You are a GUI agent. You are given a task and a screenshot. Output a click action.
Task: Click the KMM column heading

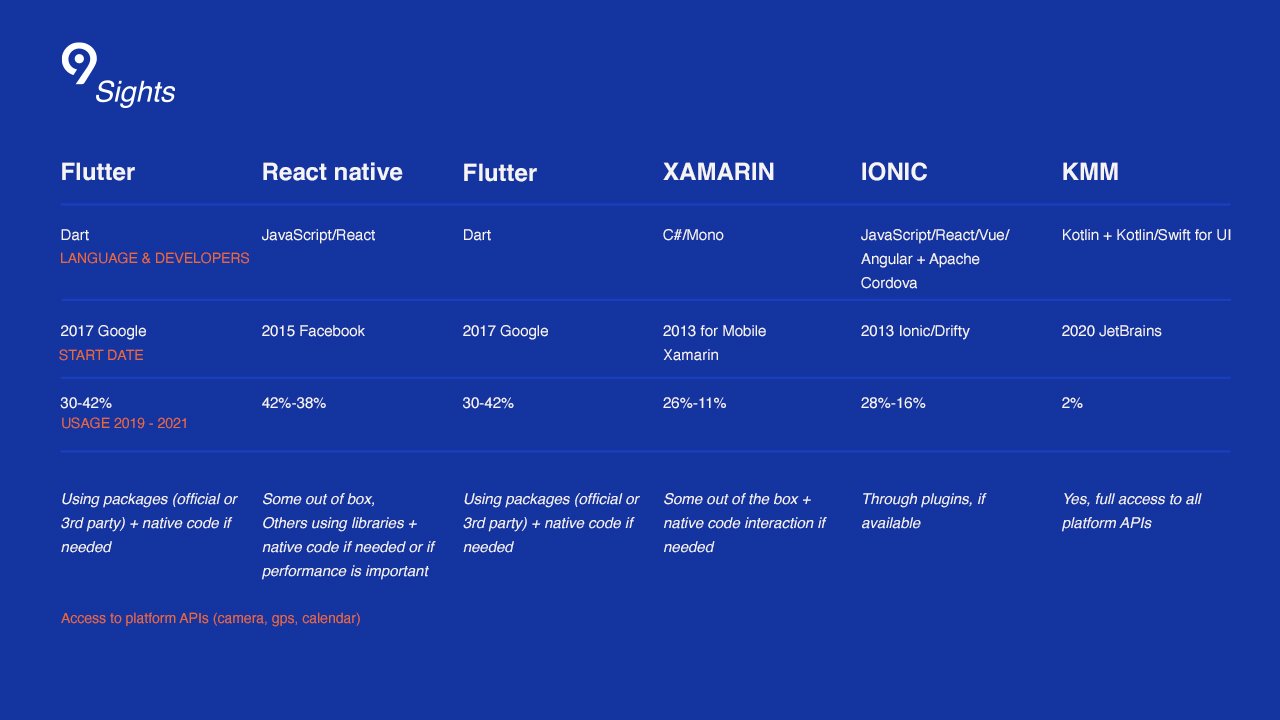1090,172
